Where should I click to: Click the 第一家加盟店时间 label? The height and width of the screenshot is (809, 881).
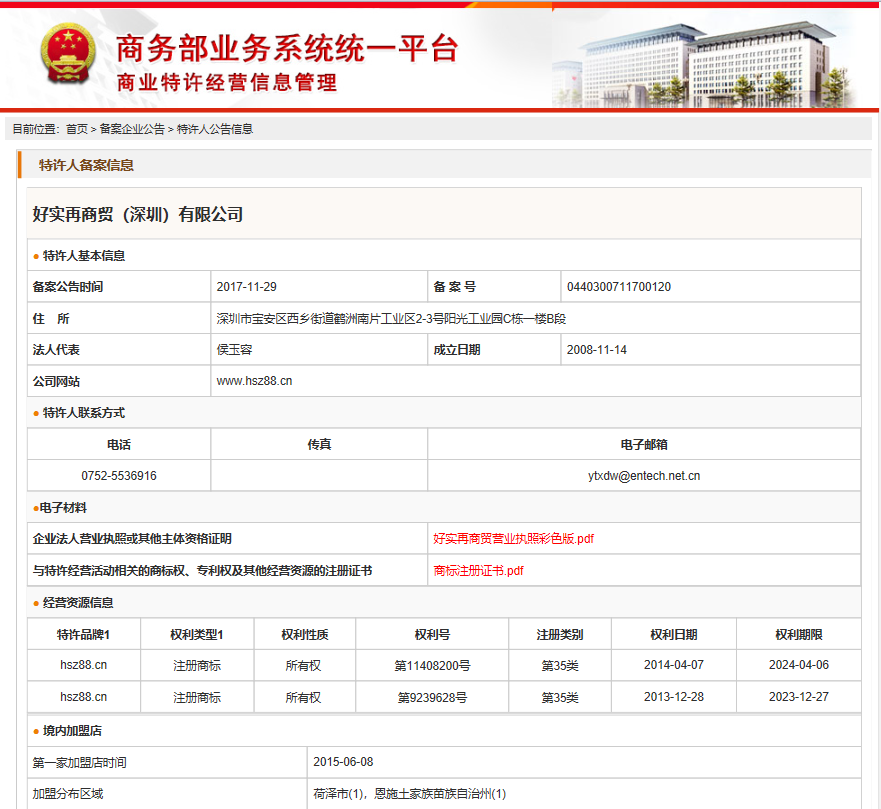tap(79, 763)
